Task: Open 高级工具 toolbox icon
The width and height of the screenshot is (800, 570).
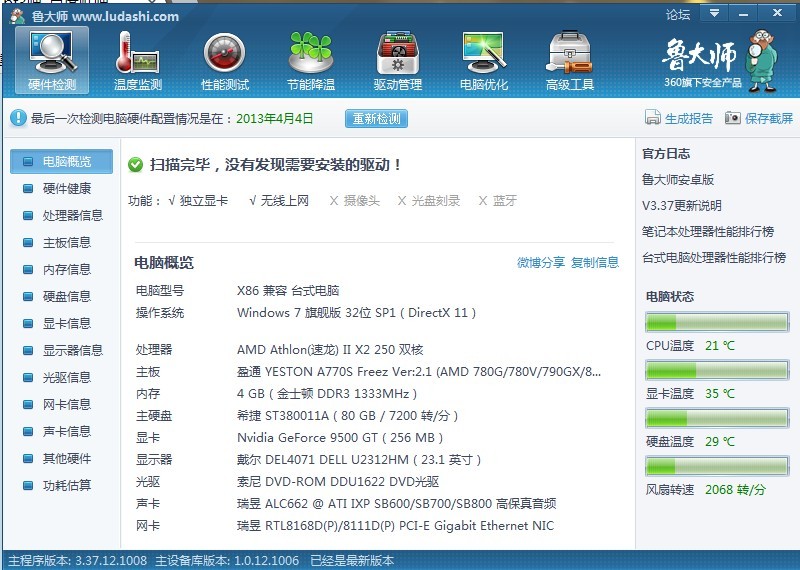Action: (570, 60)
